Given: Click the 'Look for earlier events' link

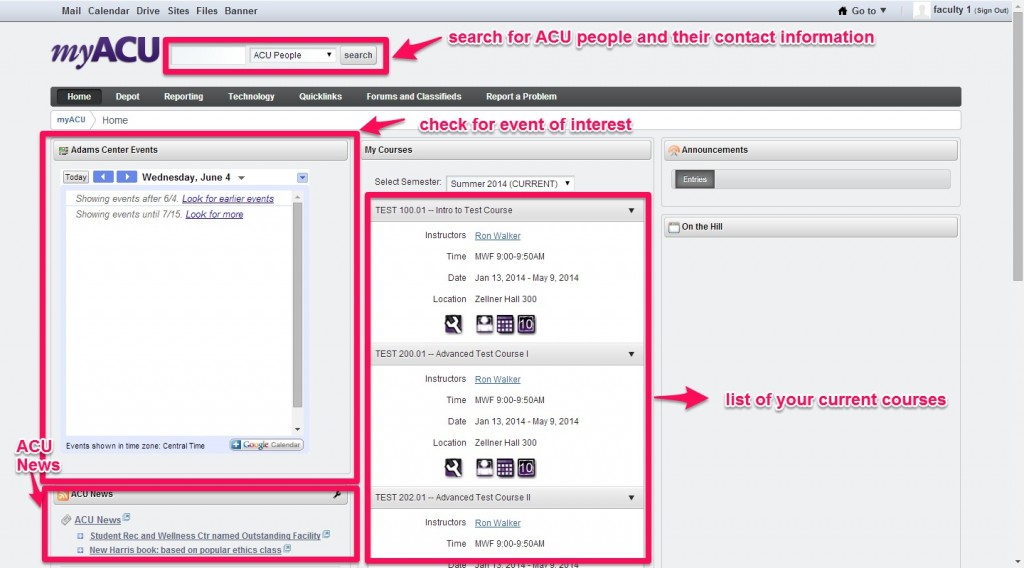Looking at the screenshot, I should pos(227,199).
